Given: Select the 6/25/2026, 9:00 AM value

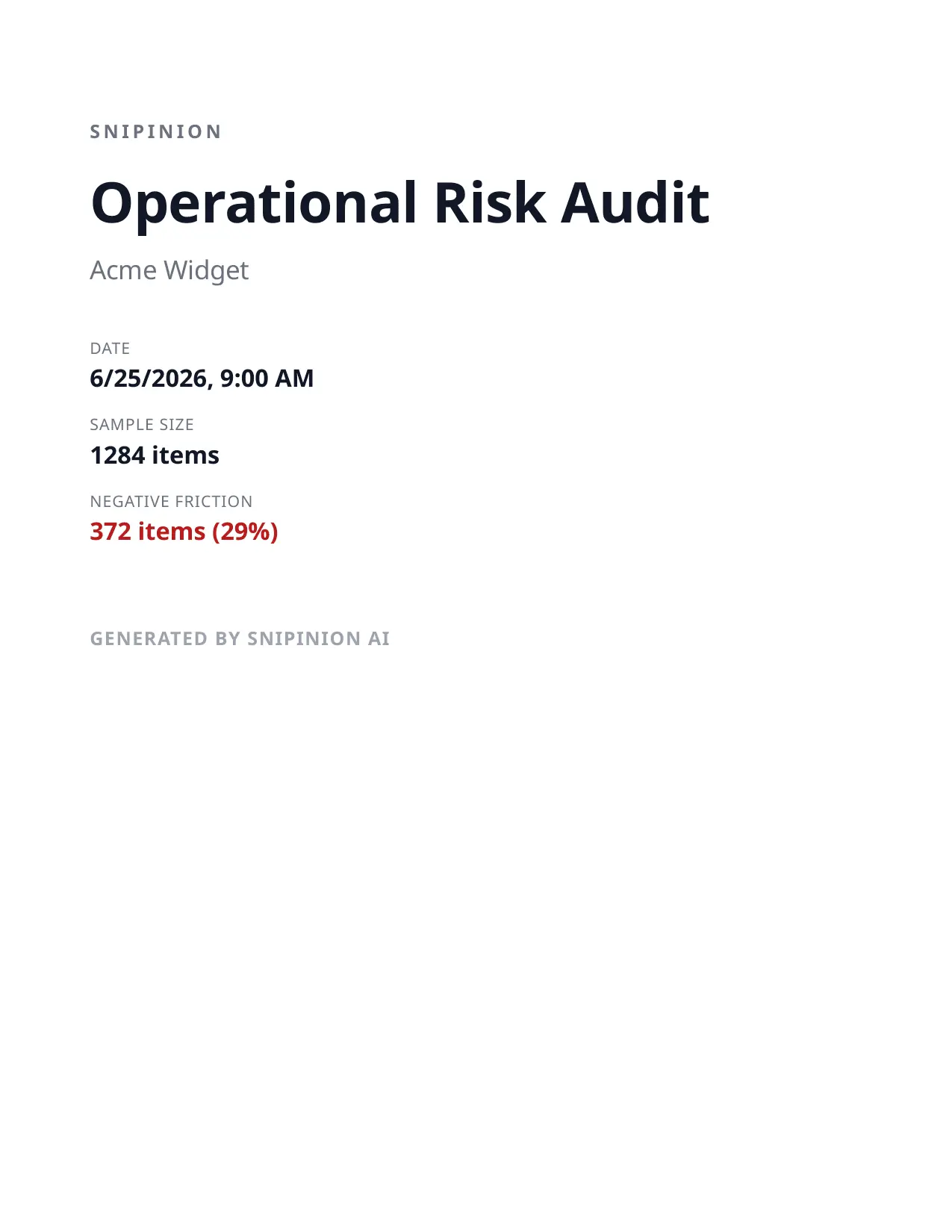Looking at the screenshot, I should pyautogui.click(x=202, y=379).
